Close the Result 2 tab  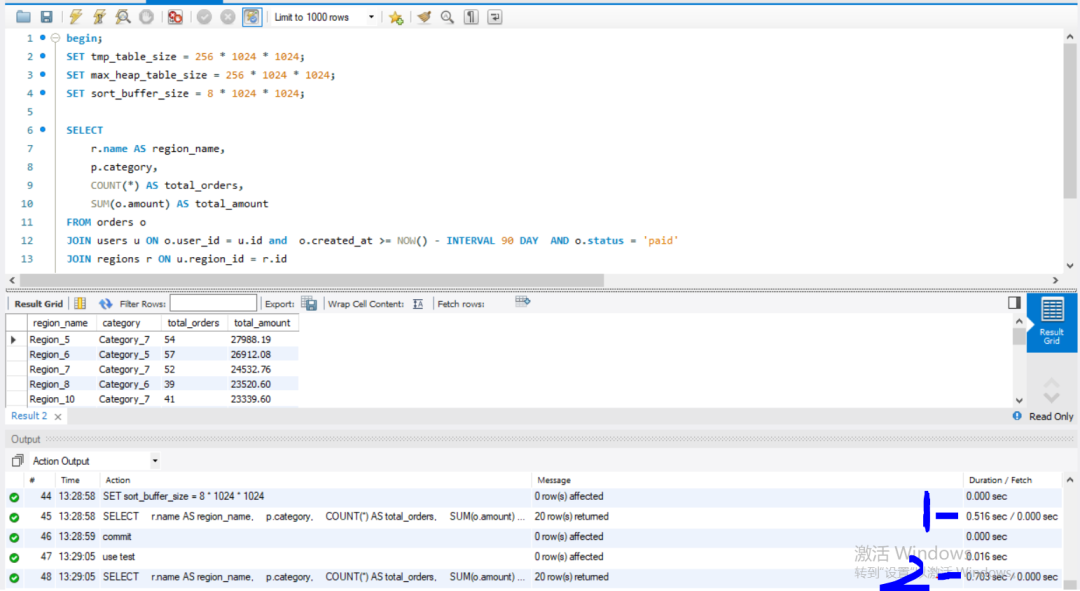(x=58, y=417)
